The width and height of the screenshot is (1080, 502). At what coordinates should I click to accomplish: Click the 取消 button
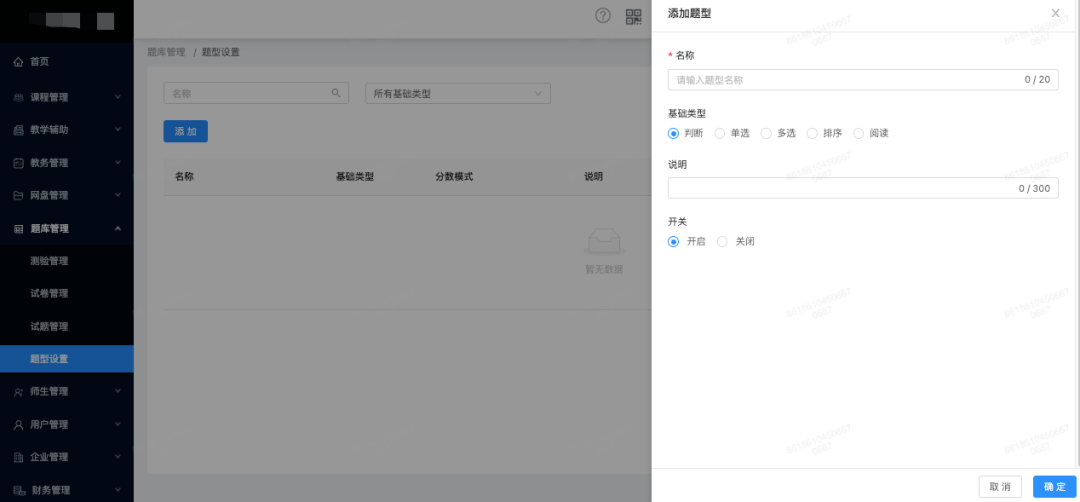(x=1000, y=486)
